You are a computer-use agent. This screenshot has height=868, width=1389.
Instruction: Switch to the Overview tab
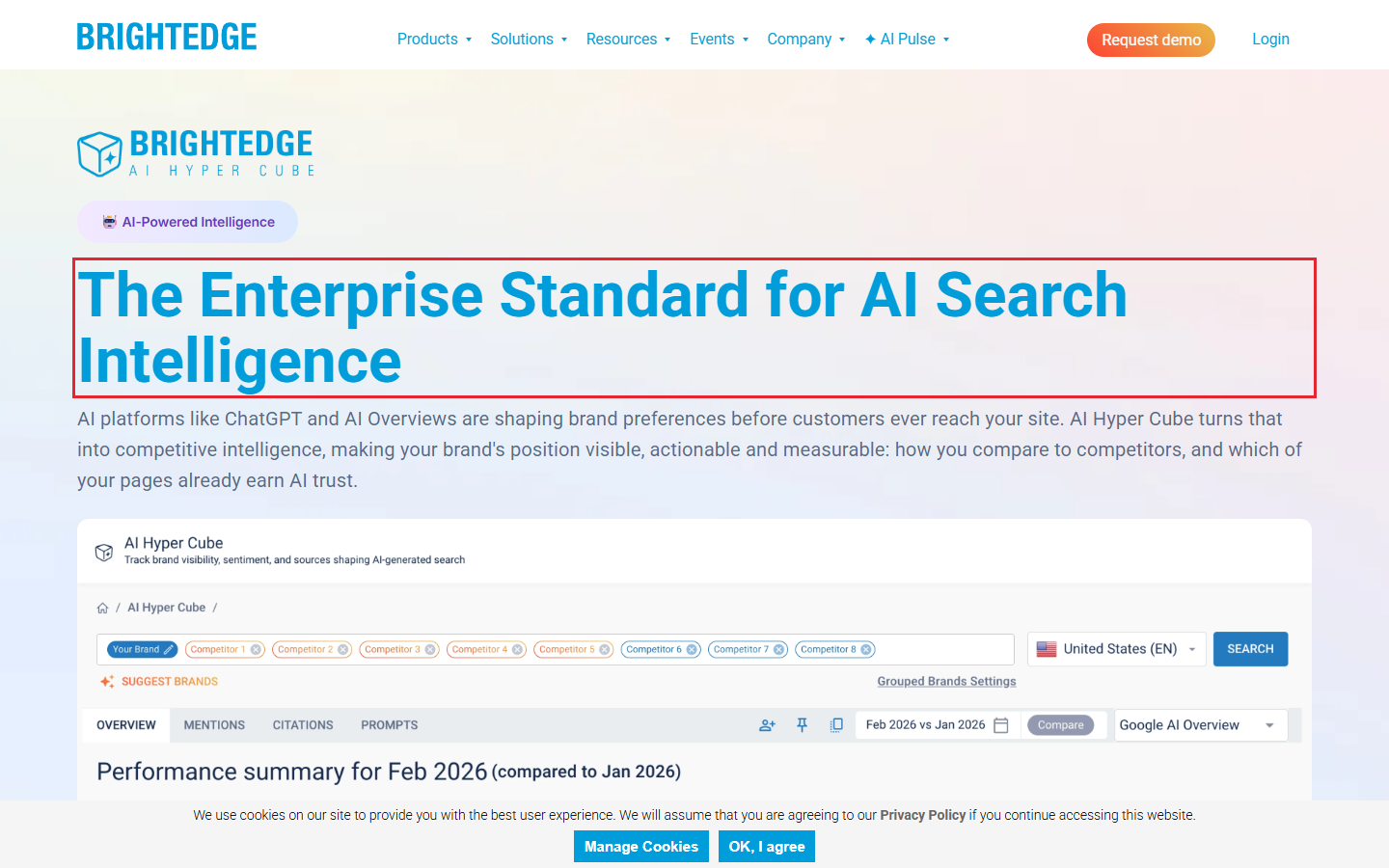pyautogui.click(x=126, y=725)
